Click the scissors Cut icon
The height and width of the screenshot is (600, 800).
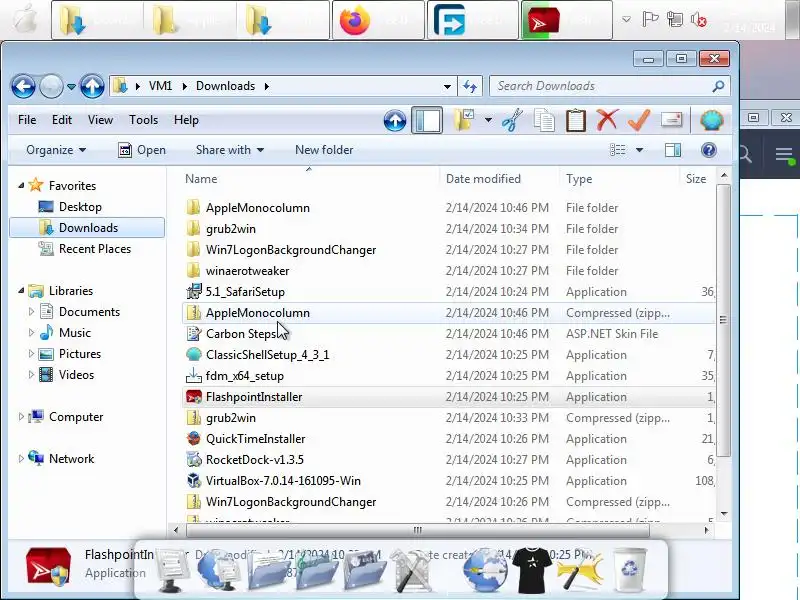512,120
